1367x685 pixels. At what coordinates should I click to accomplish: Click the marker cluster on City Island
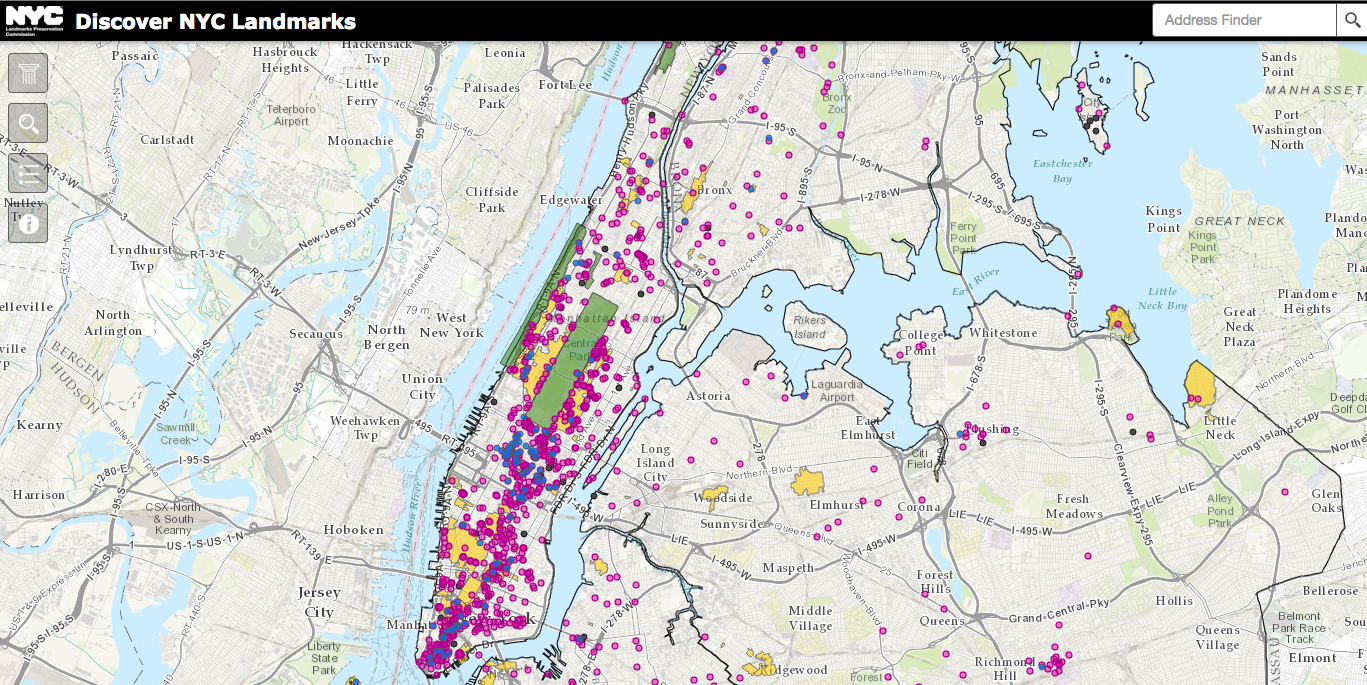tap(1093, 115)
